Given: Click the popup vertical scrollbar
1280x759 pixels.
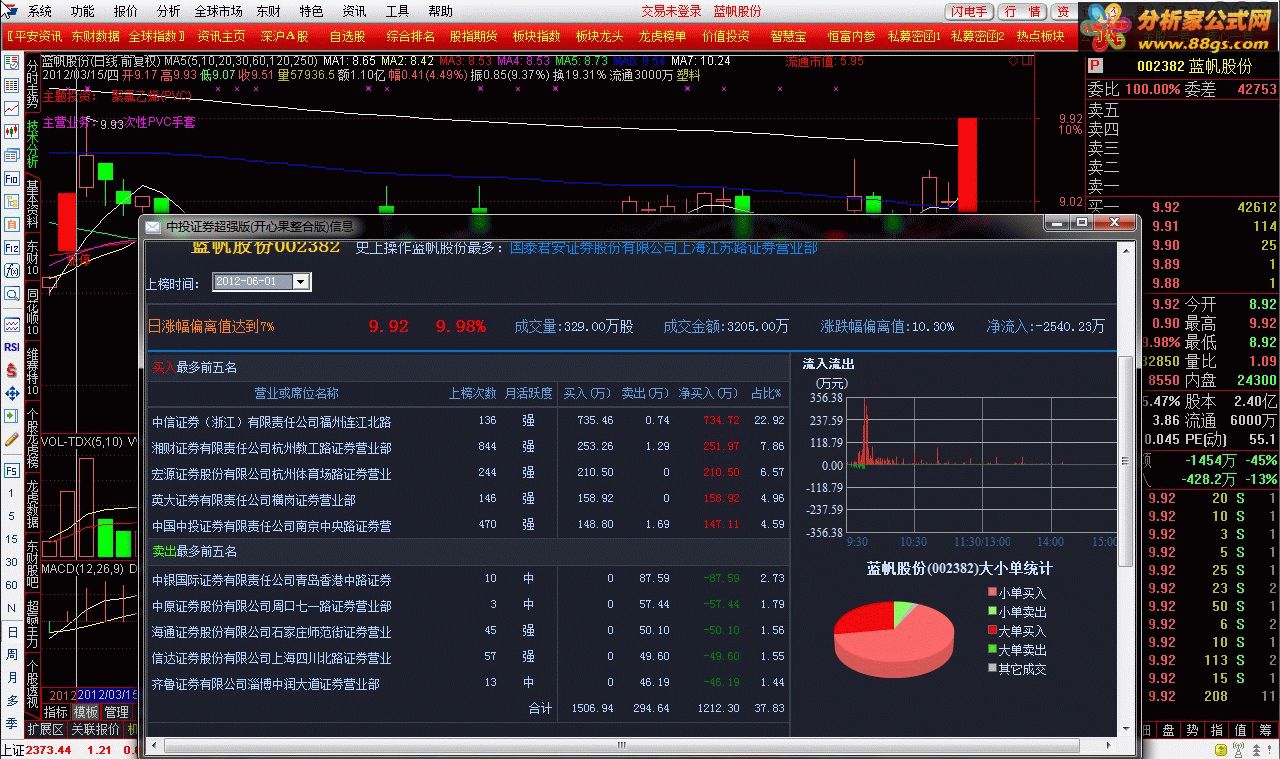Looking at the screenshot, I should click(x=1125, y=460).
